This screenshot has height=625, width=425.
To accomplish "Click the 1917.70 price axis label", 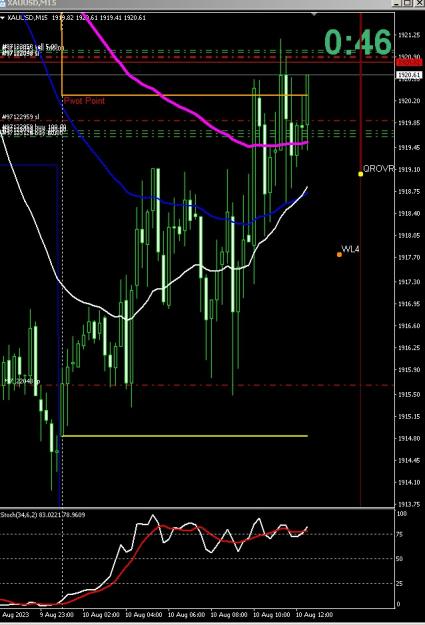I will 409,257.
